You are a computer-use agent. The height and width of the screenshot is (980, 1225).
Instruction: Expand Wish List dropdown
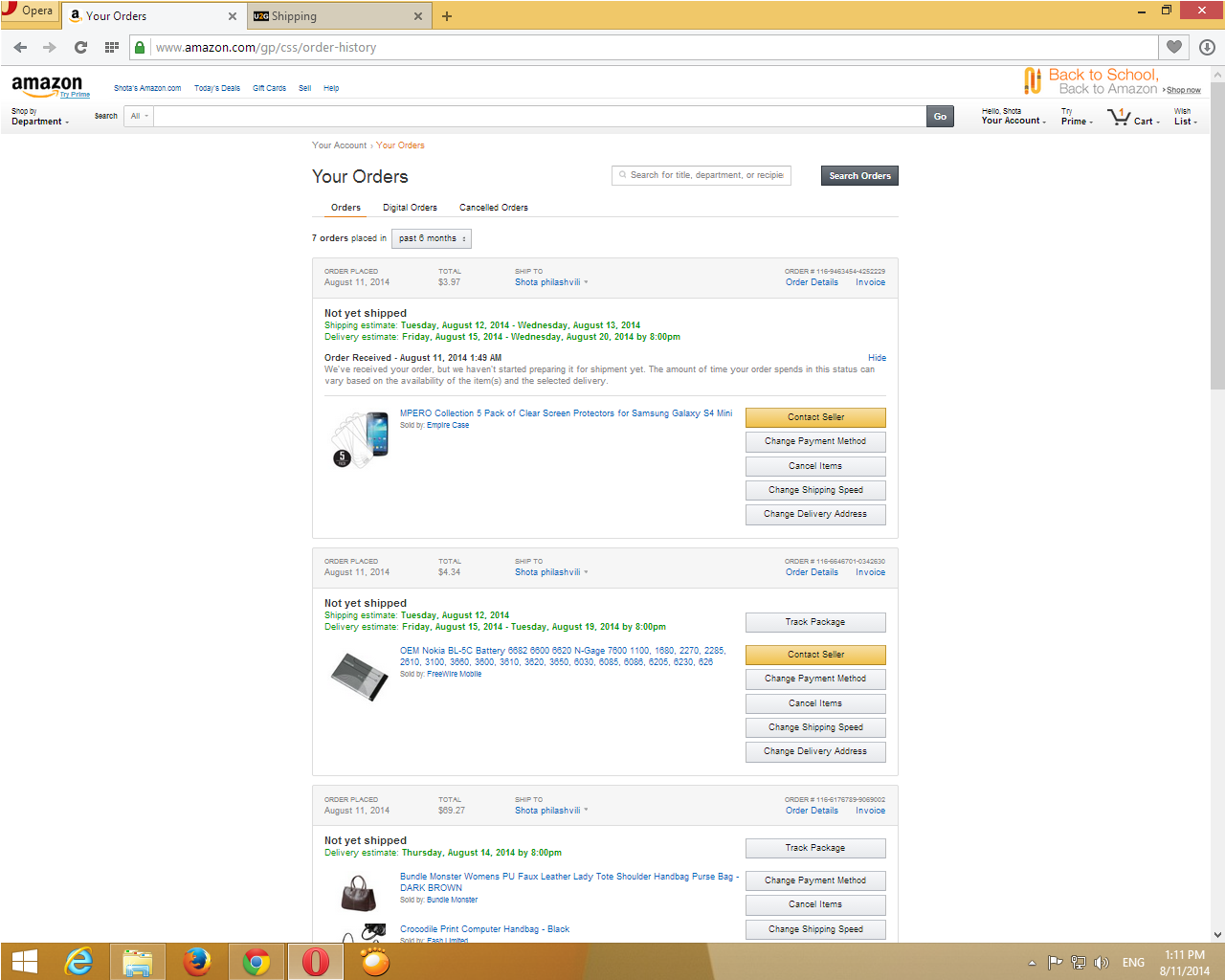tap(1186, 117)
